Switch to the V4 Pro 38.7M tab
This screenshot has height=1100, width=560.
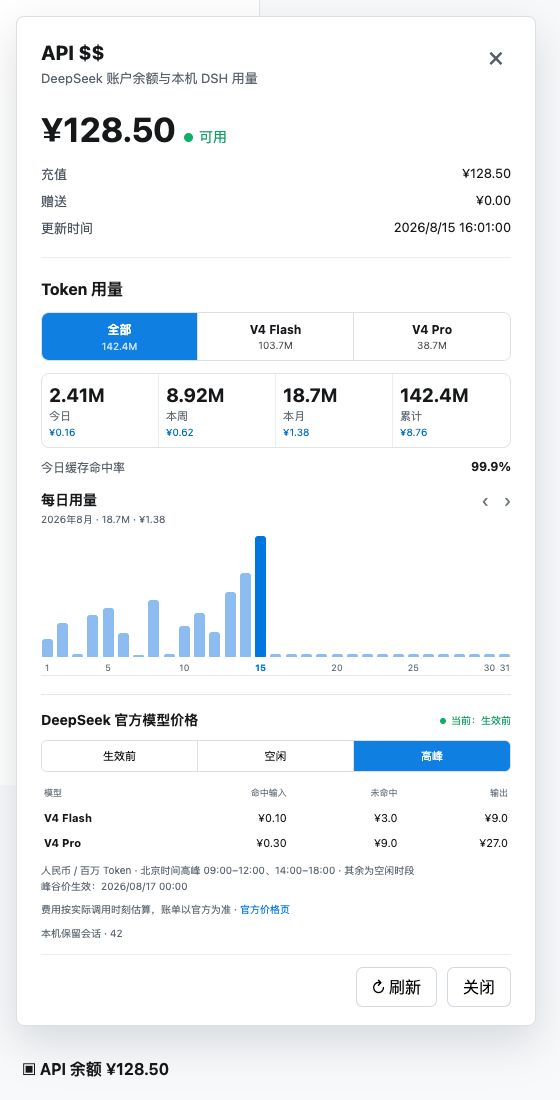432,337
